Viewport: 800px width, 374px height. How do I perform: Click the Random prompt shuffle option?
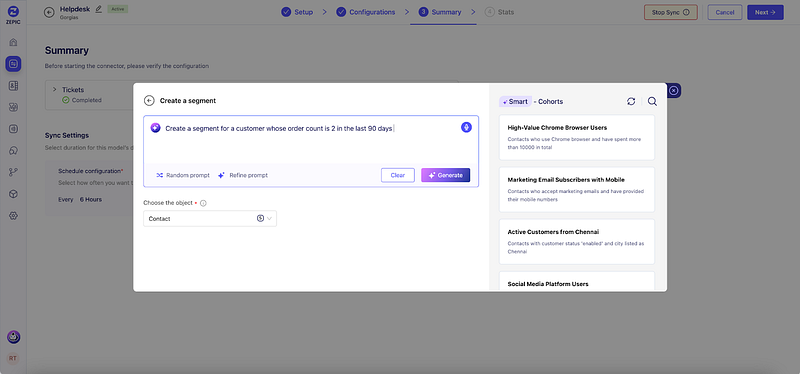click(183, 175)
